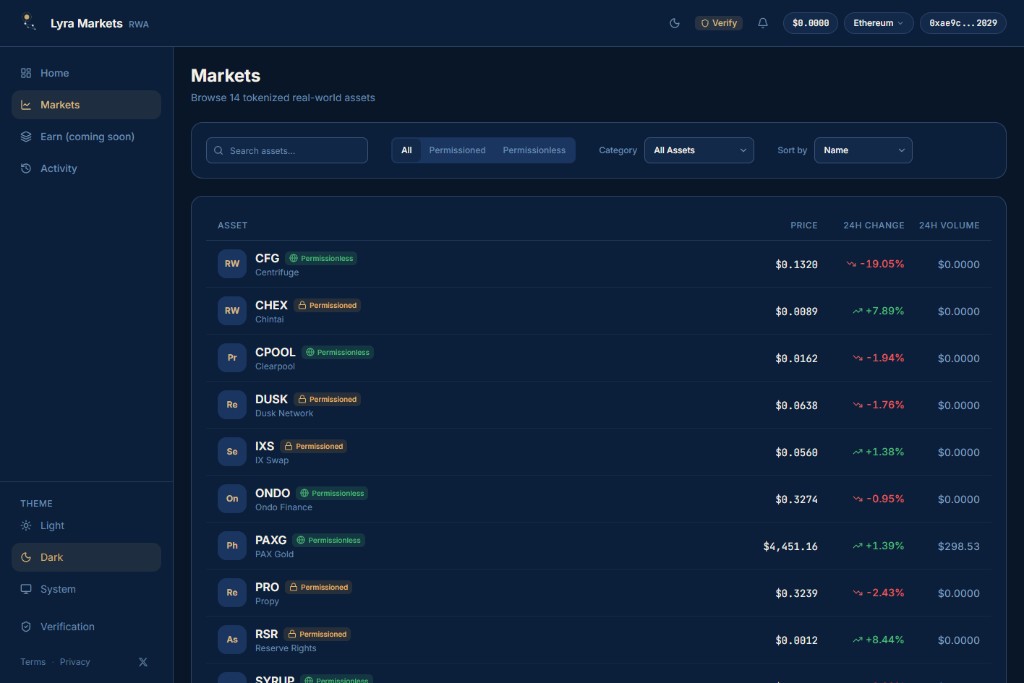1024x683 pixels.
Task: Open the Ethereum network dropdown
Action: coord(878,23)
